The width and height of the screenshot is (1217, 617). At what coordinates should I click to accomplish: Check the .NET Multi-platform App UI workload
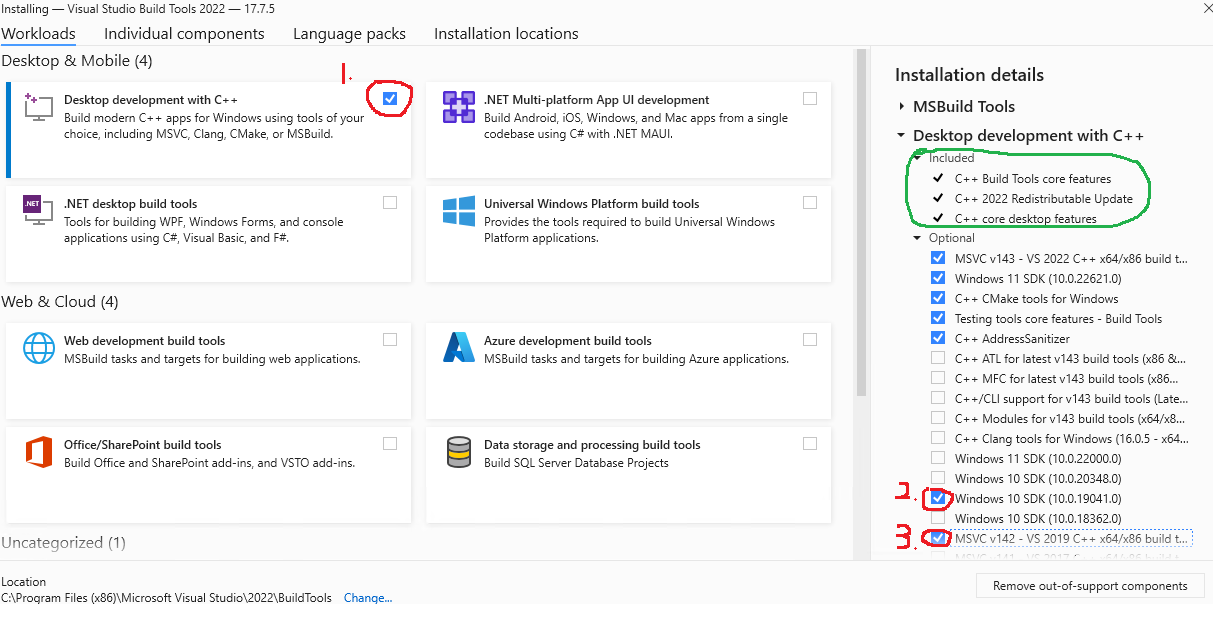tap(810, 98)
